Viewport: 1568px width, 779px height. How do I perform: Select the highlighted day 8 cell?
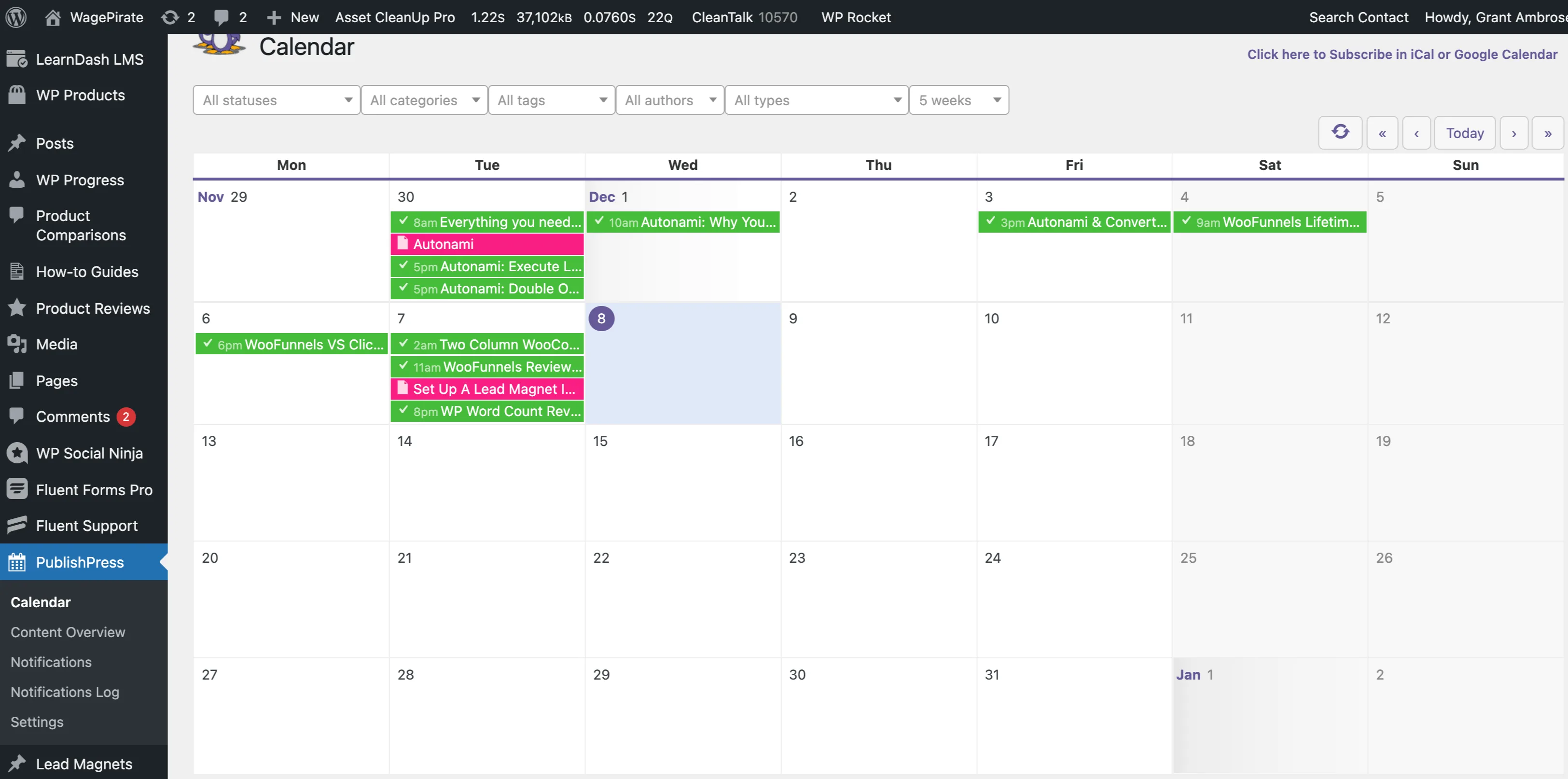(x=683, y=363)
